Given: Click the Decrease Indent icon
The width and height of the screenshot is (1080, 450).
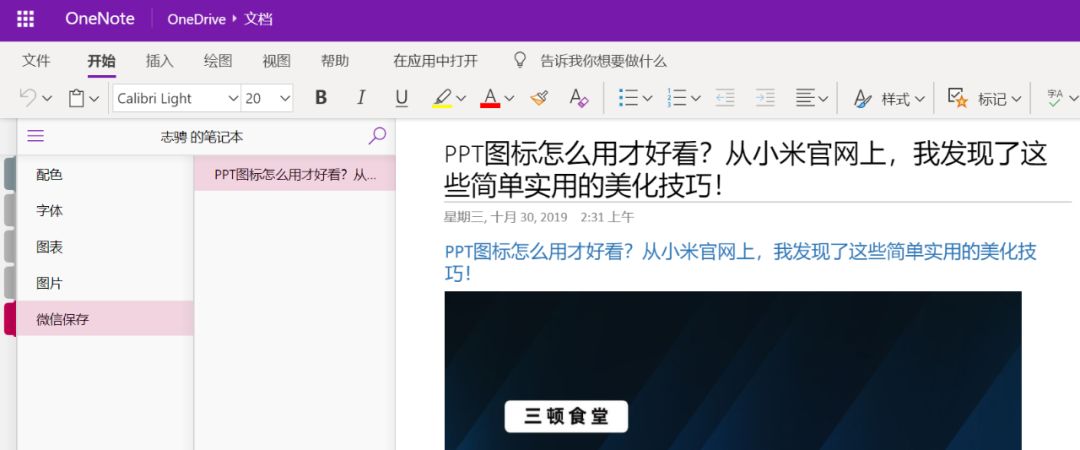Looking at the screenshot, I should [725, 99].
